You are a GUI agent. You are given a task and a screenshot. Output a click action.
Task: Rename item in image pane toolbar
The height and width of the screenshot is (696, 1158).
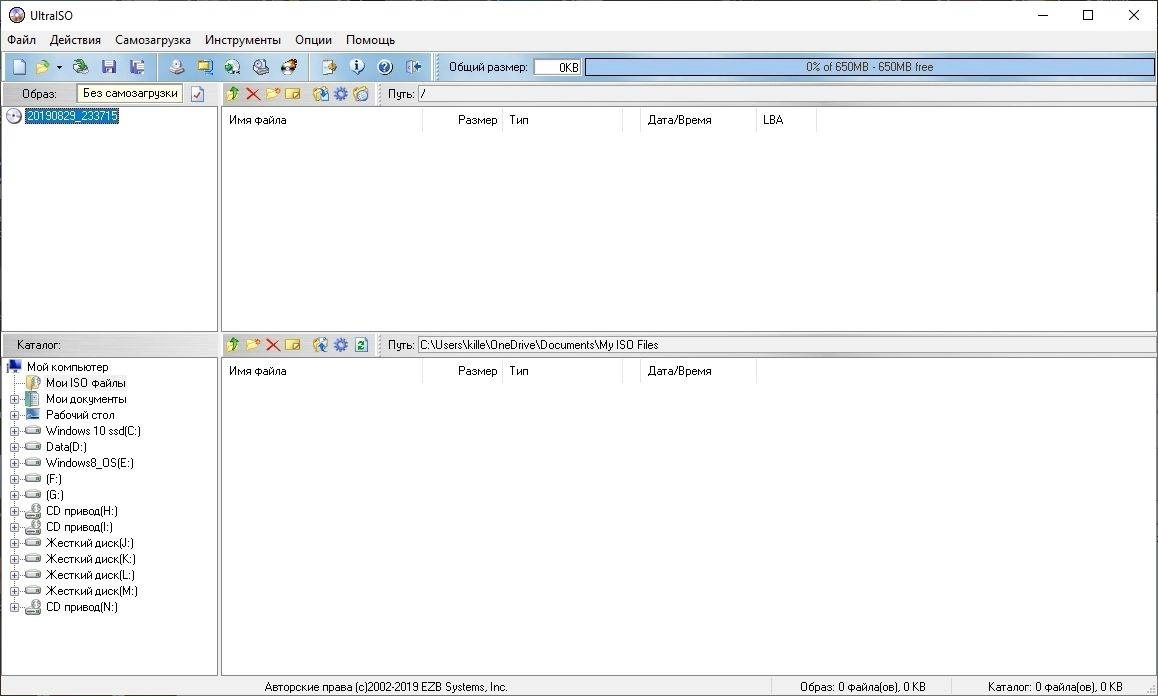point(293,94)
